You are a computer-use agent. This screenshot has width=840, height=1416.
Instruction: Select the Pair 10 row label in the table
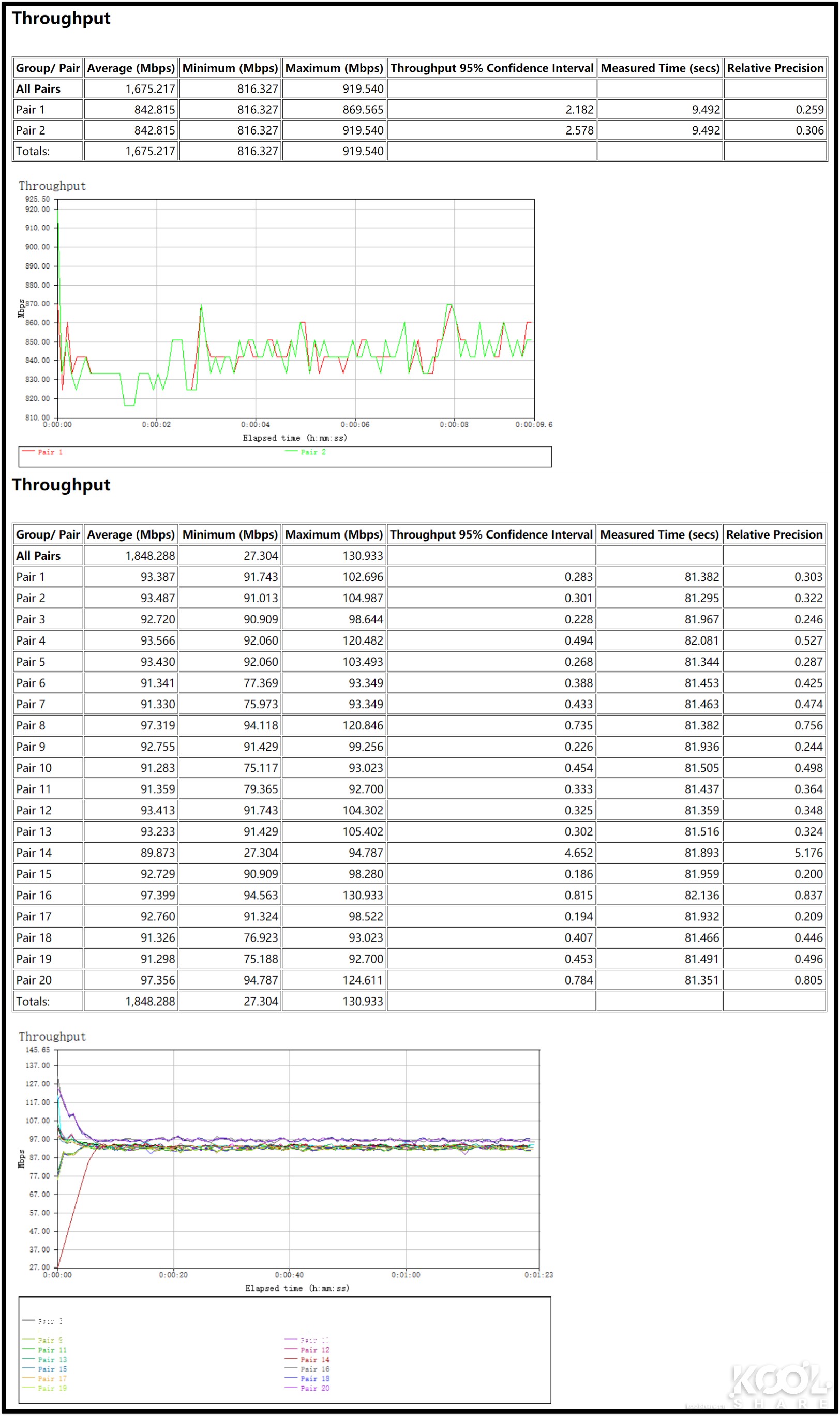point(34,768)
